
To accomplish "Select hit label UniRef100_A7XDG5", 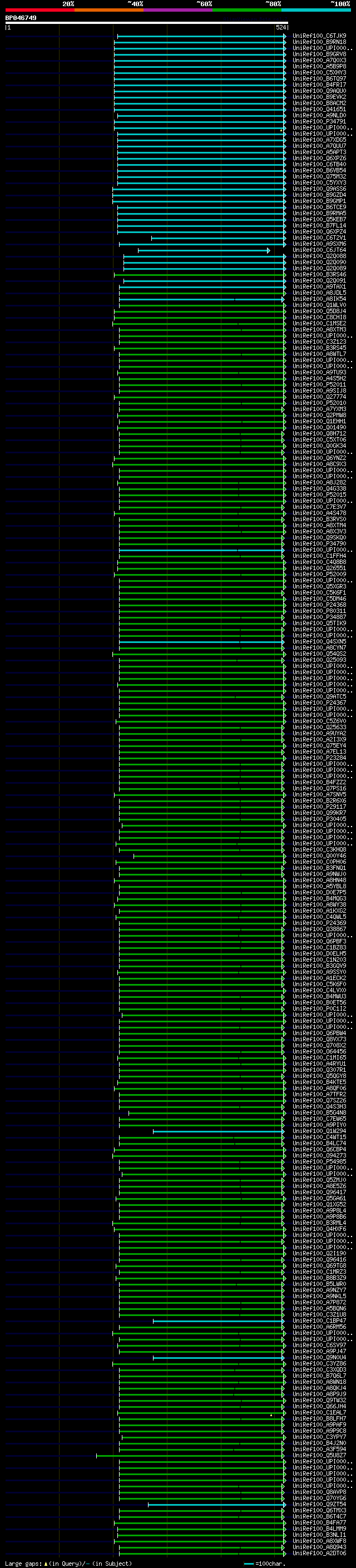I will coord(319,140).
